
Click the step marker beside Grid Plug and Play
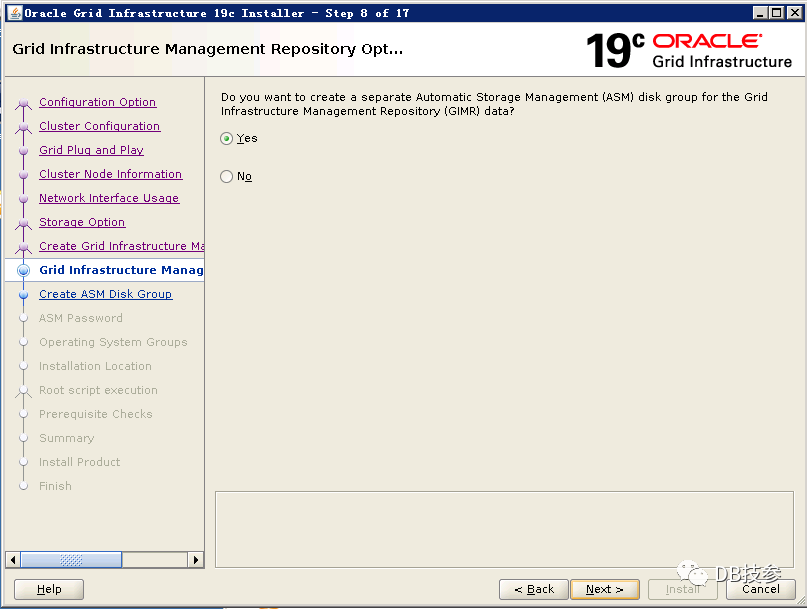point(23,150)
